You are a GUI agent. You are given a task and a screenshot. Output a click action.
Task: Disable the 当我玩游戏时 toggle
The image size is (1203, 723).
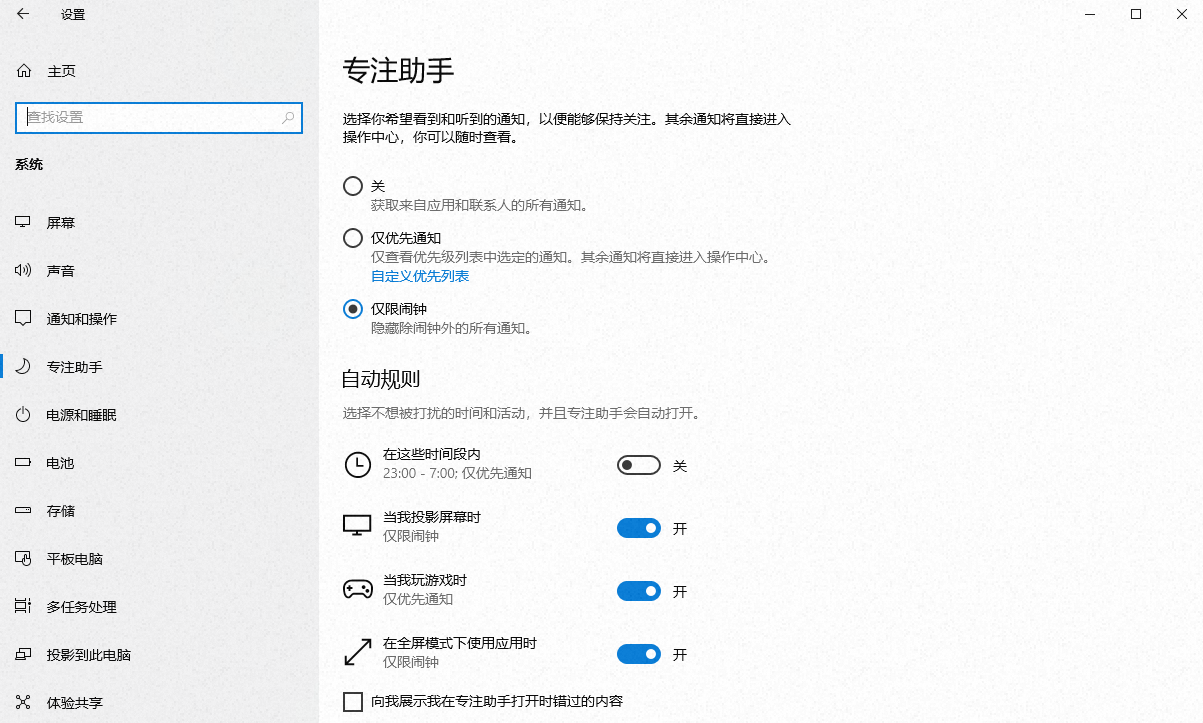point(638,591)
